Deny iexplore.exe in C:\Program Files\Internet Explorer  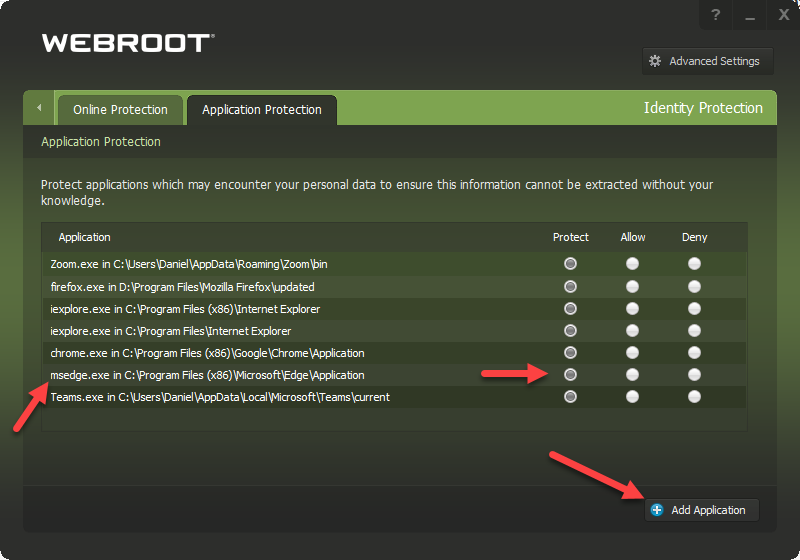click(x=694, y=330)
